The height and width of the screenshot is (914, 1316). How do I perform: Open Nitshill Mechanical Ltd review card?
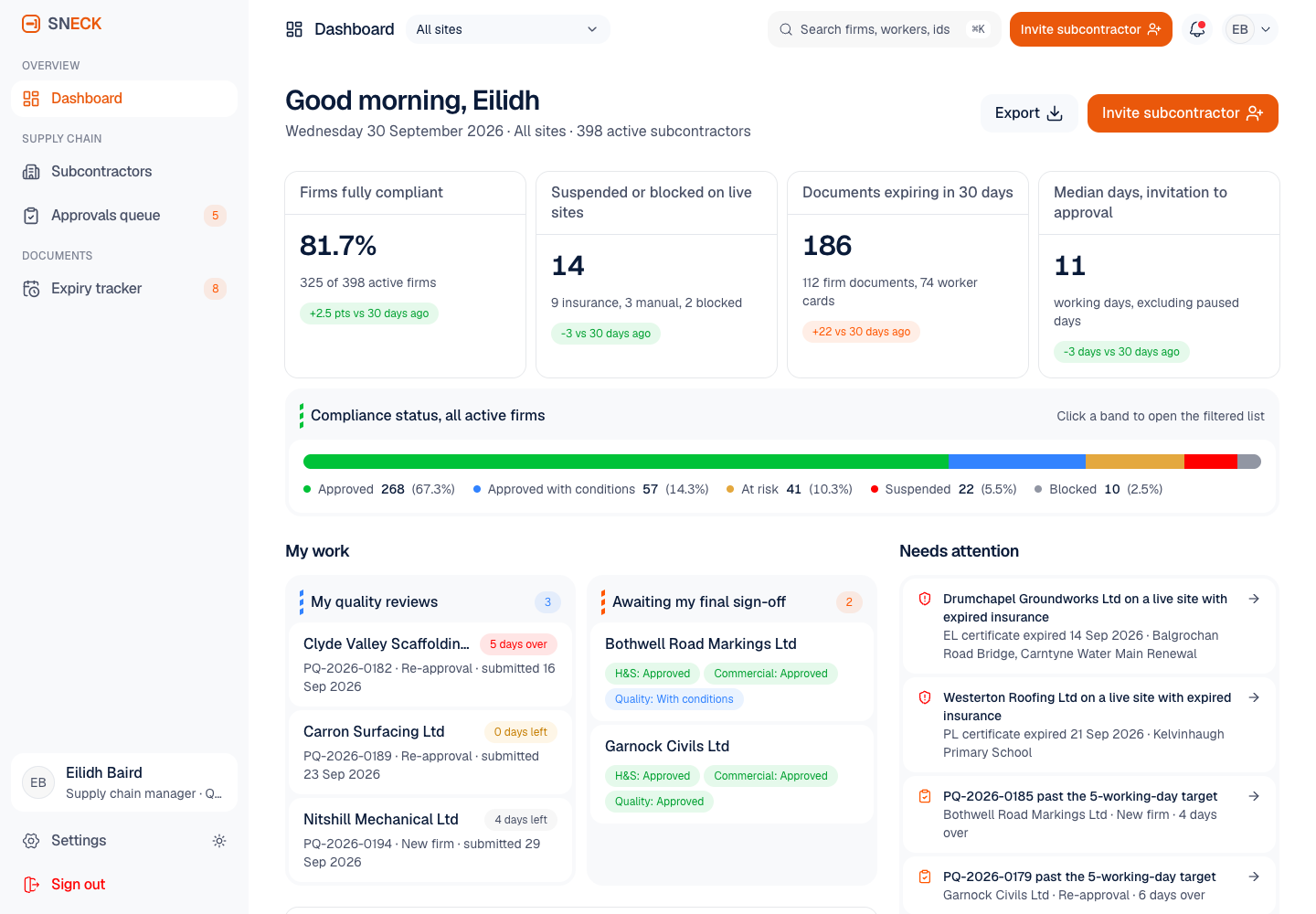[x=430, y=840]
